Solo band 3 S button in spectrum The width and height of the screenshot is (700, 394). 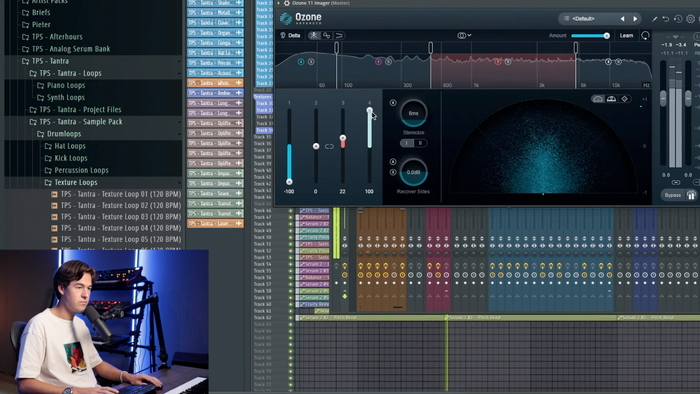[x=508, y=62]
